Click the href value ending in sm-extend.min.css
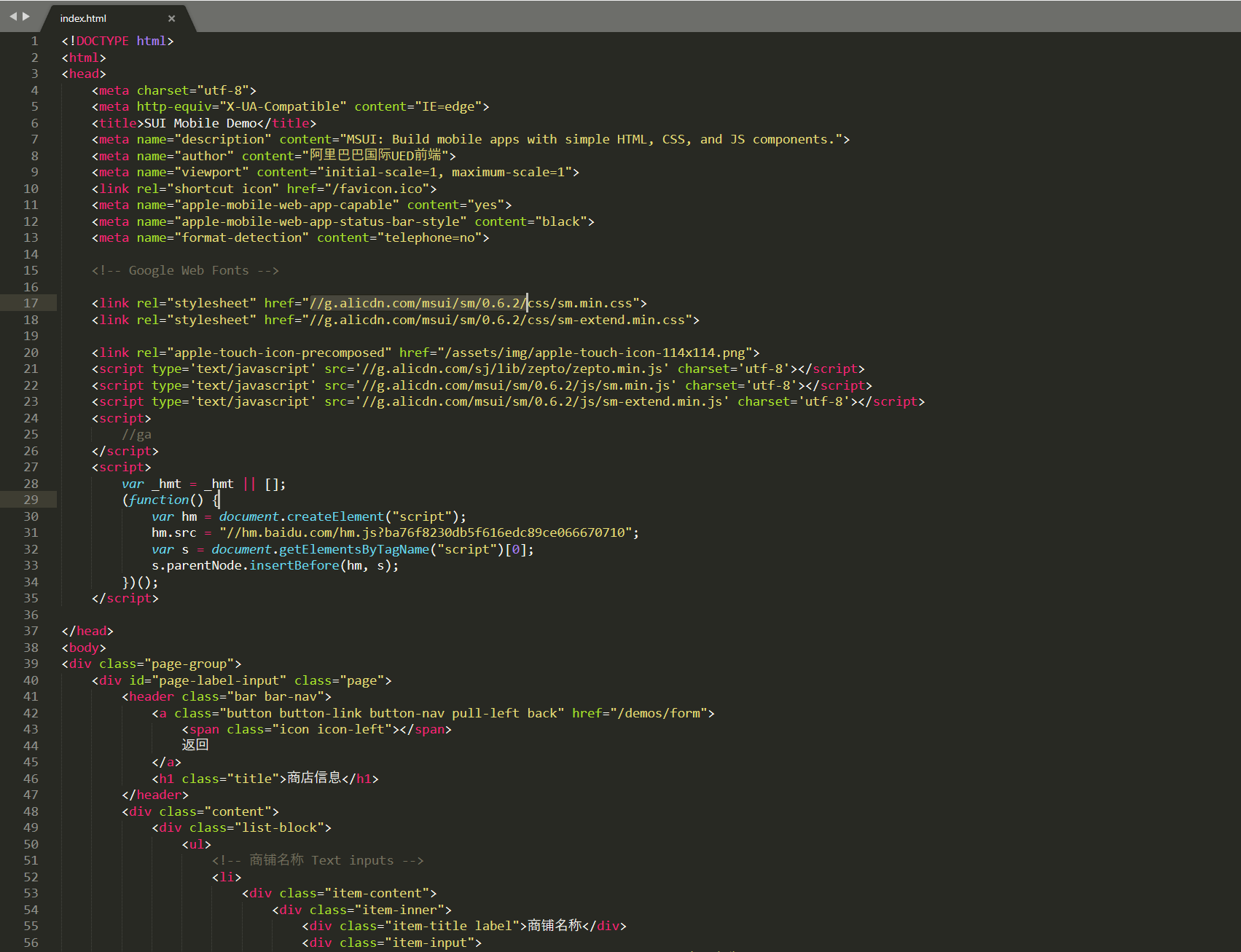This screenshot has height=952, width=1241. 501,320
